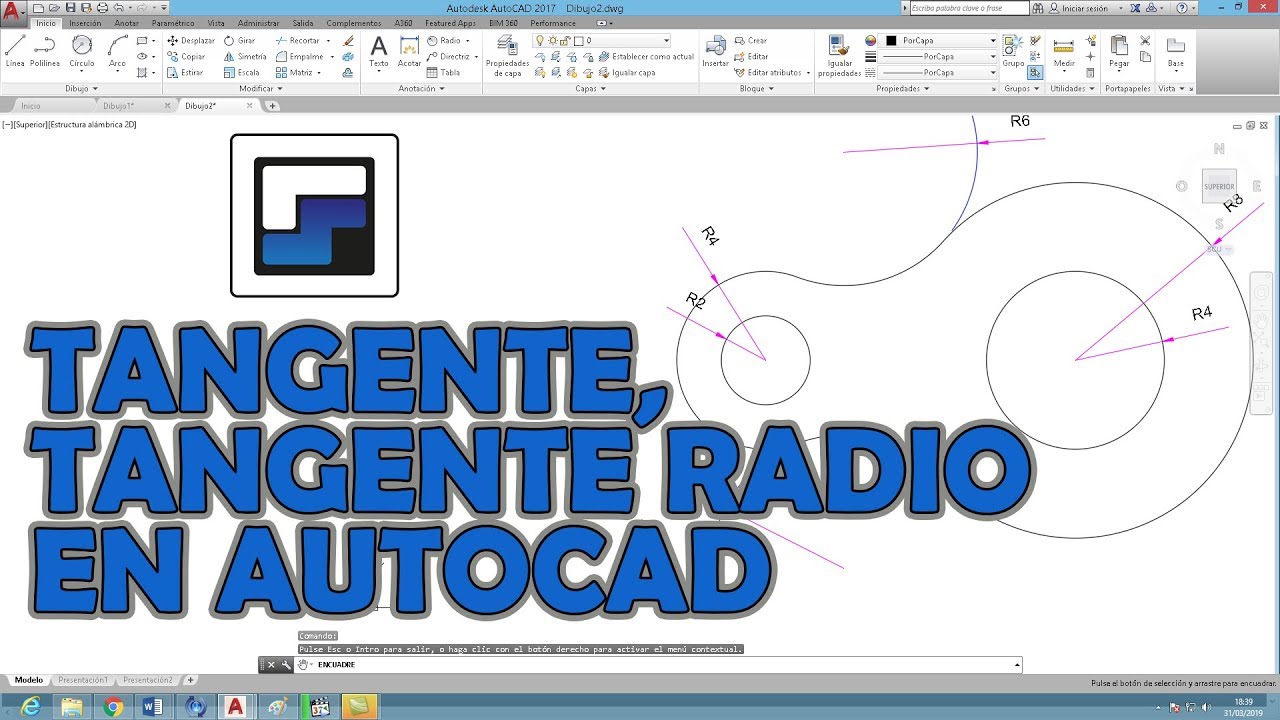1280x720 pixels.
Task: Open the AutoCAD application menu button
Action: click(13, 11)
